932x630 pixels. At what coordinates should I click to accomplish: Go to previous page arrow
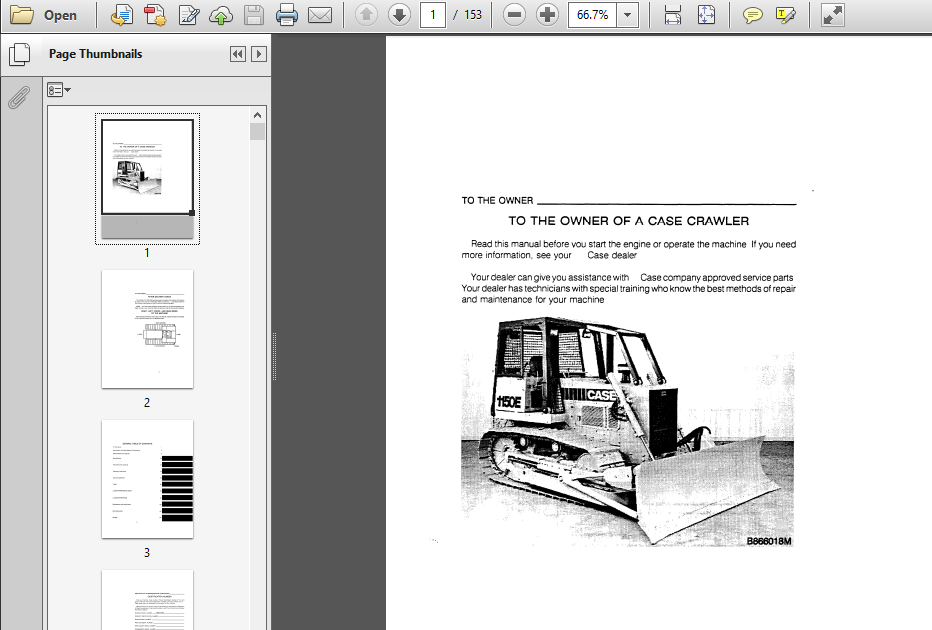(366, 15)
